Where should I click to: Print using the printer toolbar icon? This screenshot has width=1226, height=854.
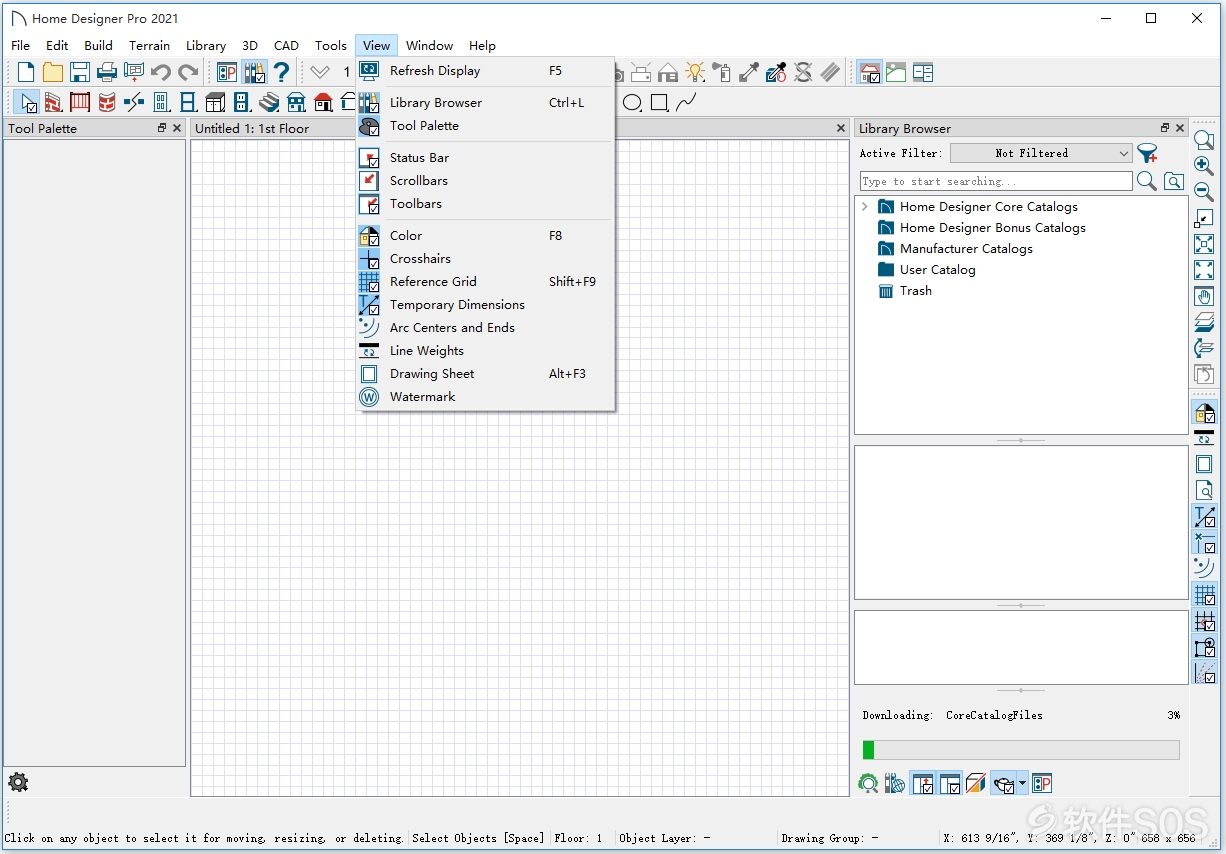click(107, 72)
